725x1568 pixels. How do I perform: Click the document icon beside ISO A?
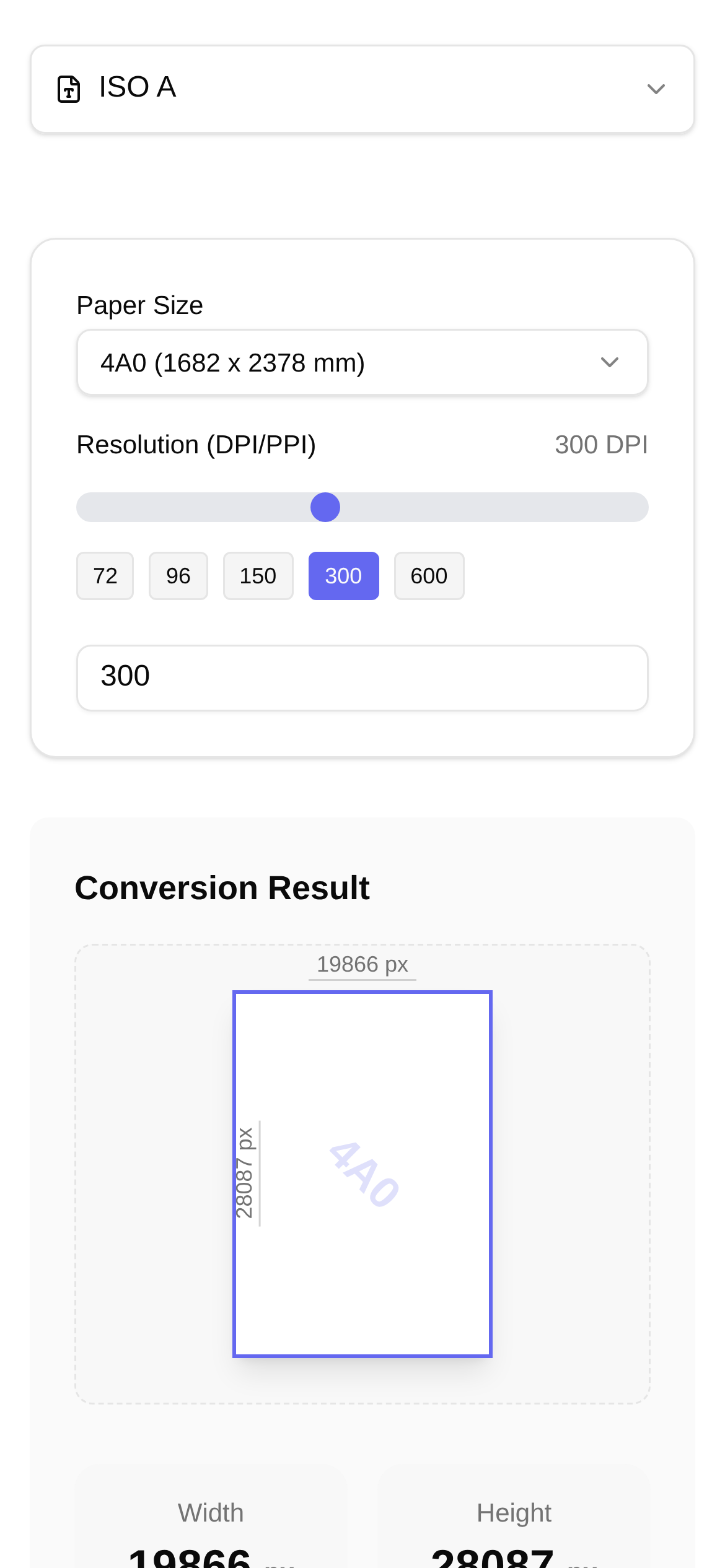69,89
